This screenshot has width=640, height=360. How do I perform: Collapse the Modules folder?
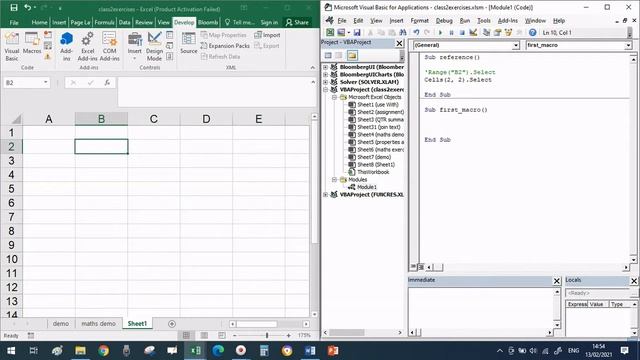tap(334, 180)
